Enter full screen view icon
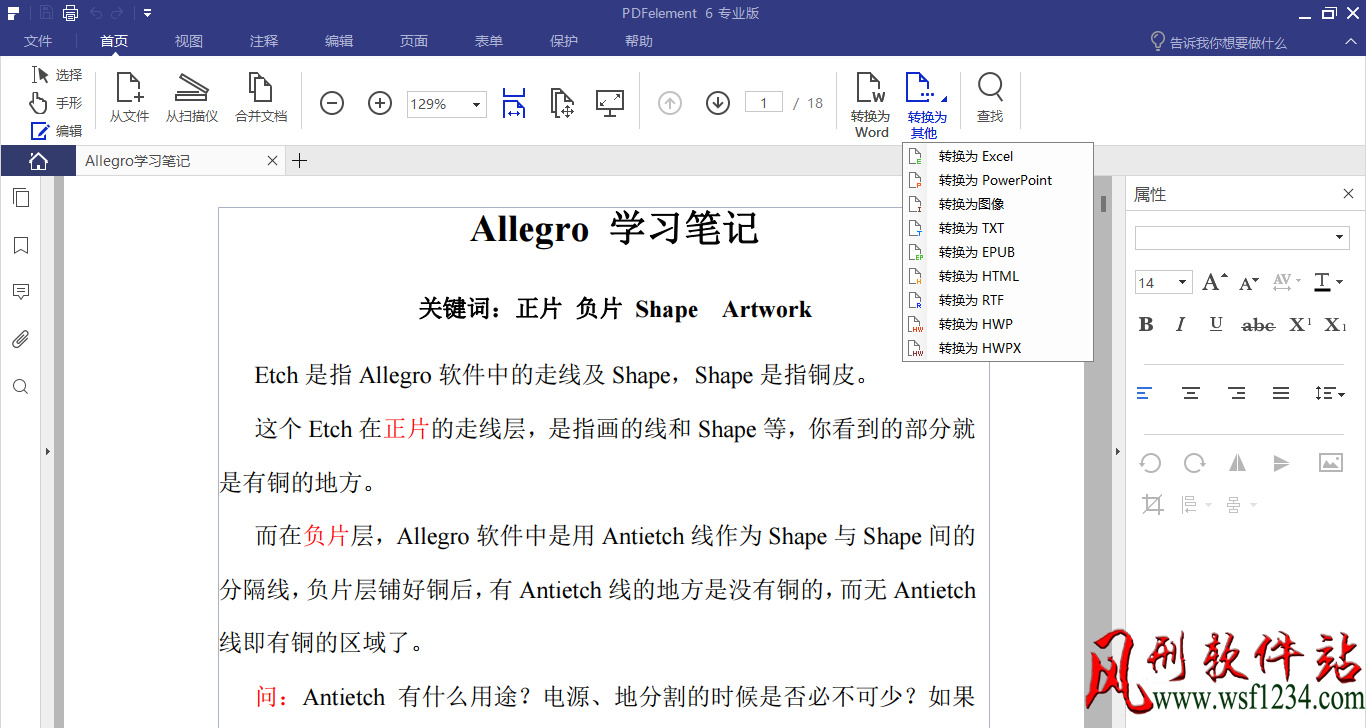 [610, 103]
